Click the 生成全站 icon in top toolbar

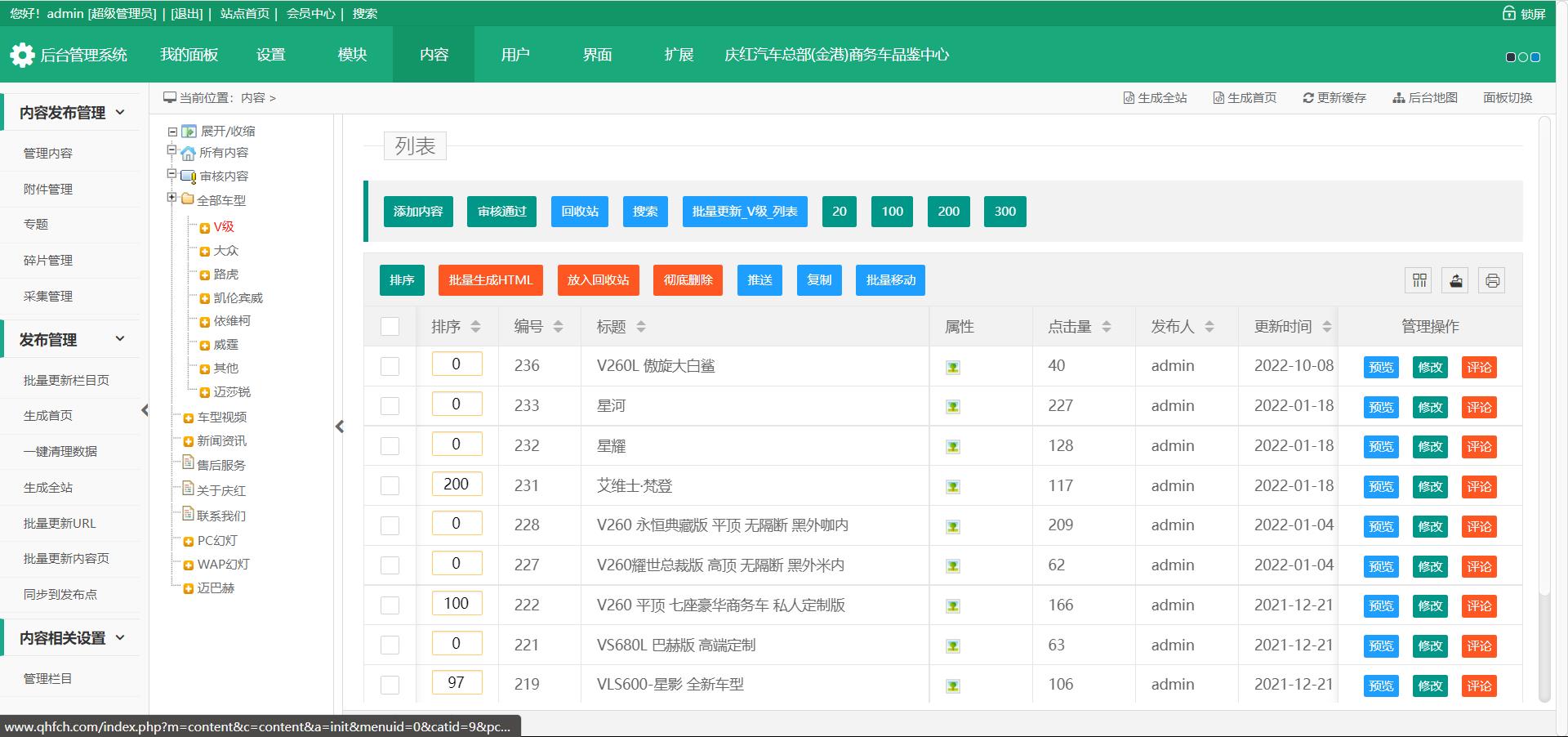[x=1129, y=98]
